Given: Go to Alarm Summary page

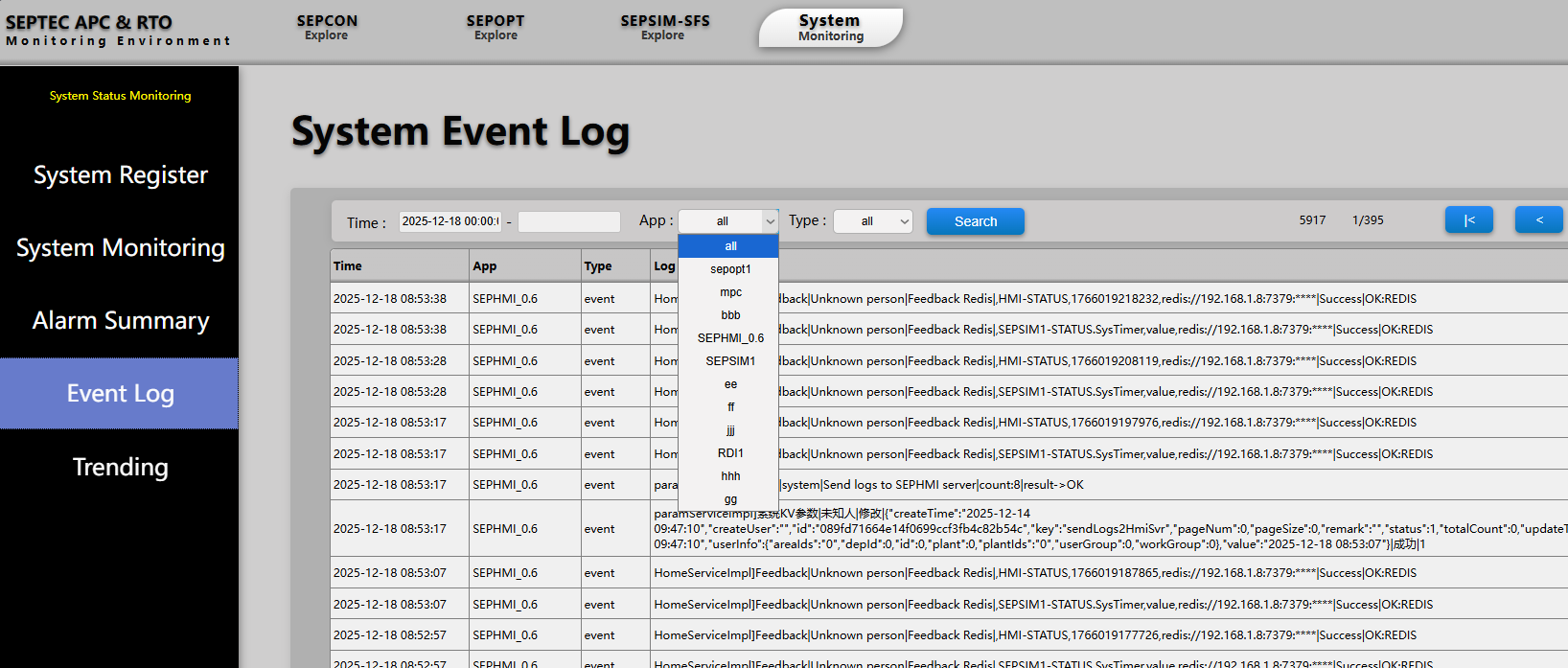Looking at the screenshot, I should tap(120, 321).
